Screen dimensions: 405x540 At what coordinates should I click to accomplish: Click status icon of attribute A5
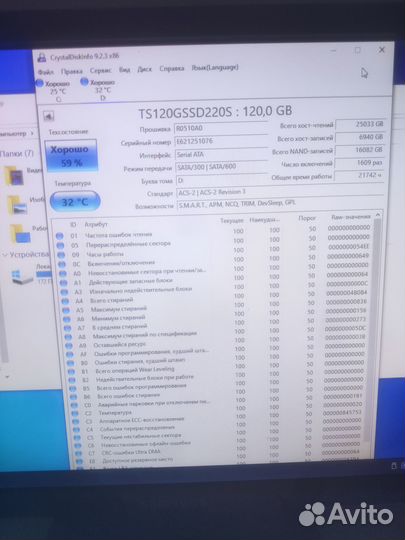click(66, 310)
